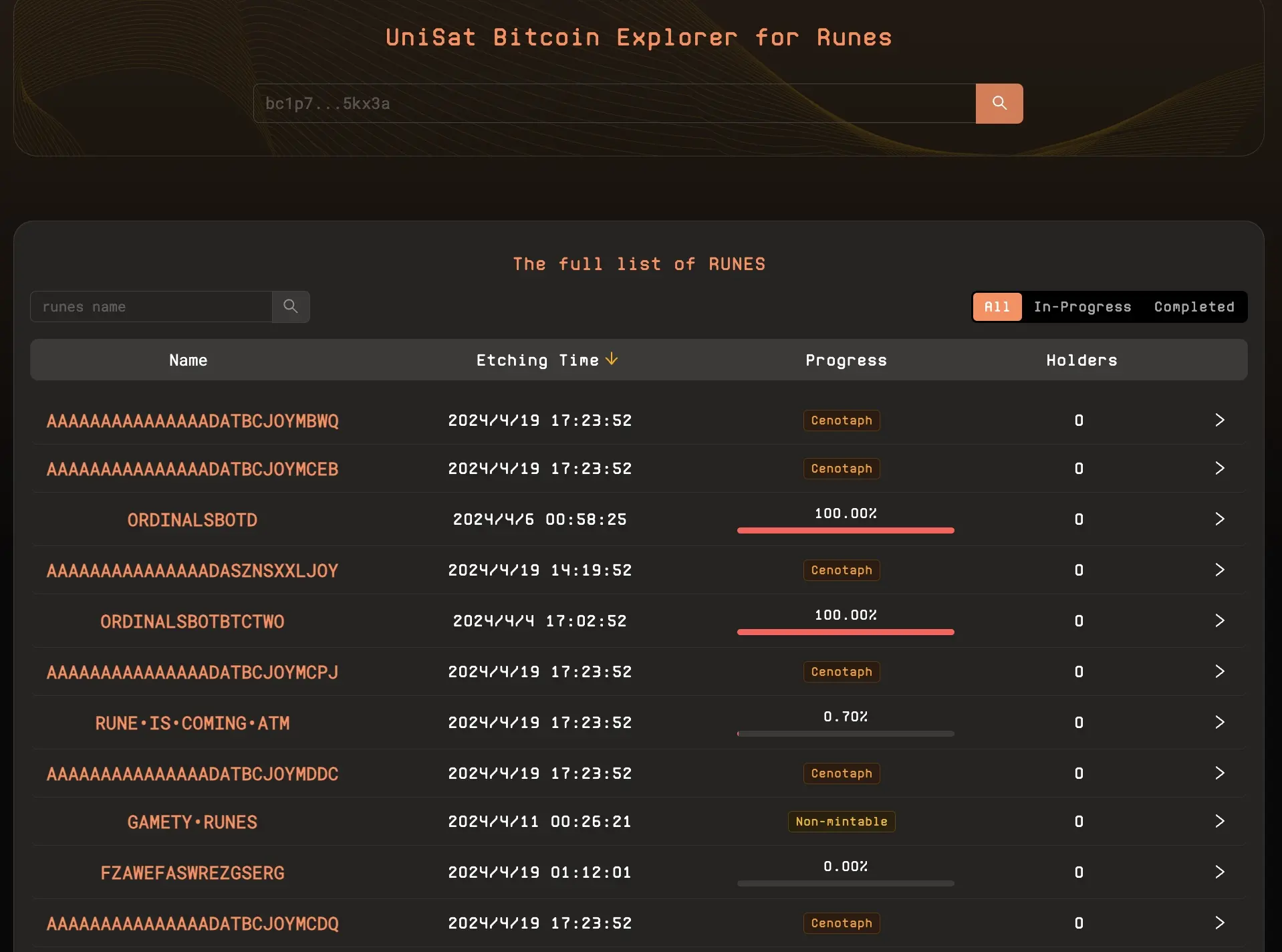Expand the AAAAAAAAAAAAAAAADATBCJOYMDDC row chevron
1282x952 pixels.
pos(1219,773)
